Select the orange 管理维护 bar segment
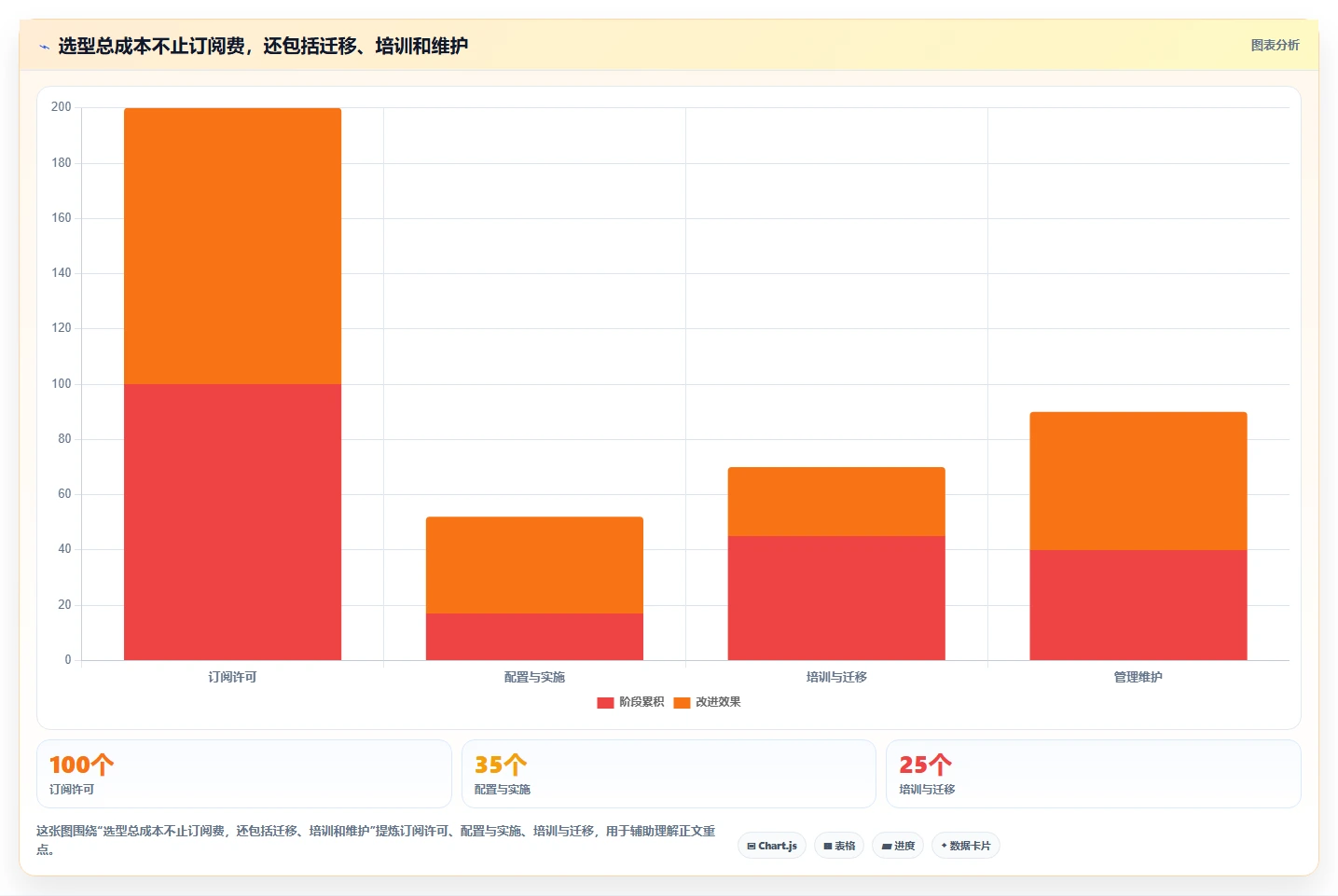This screenshot has height=896, width=1338. coord(1138,481)
